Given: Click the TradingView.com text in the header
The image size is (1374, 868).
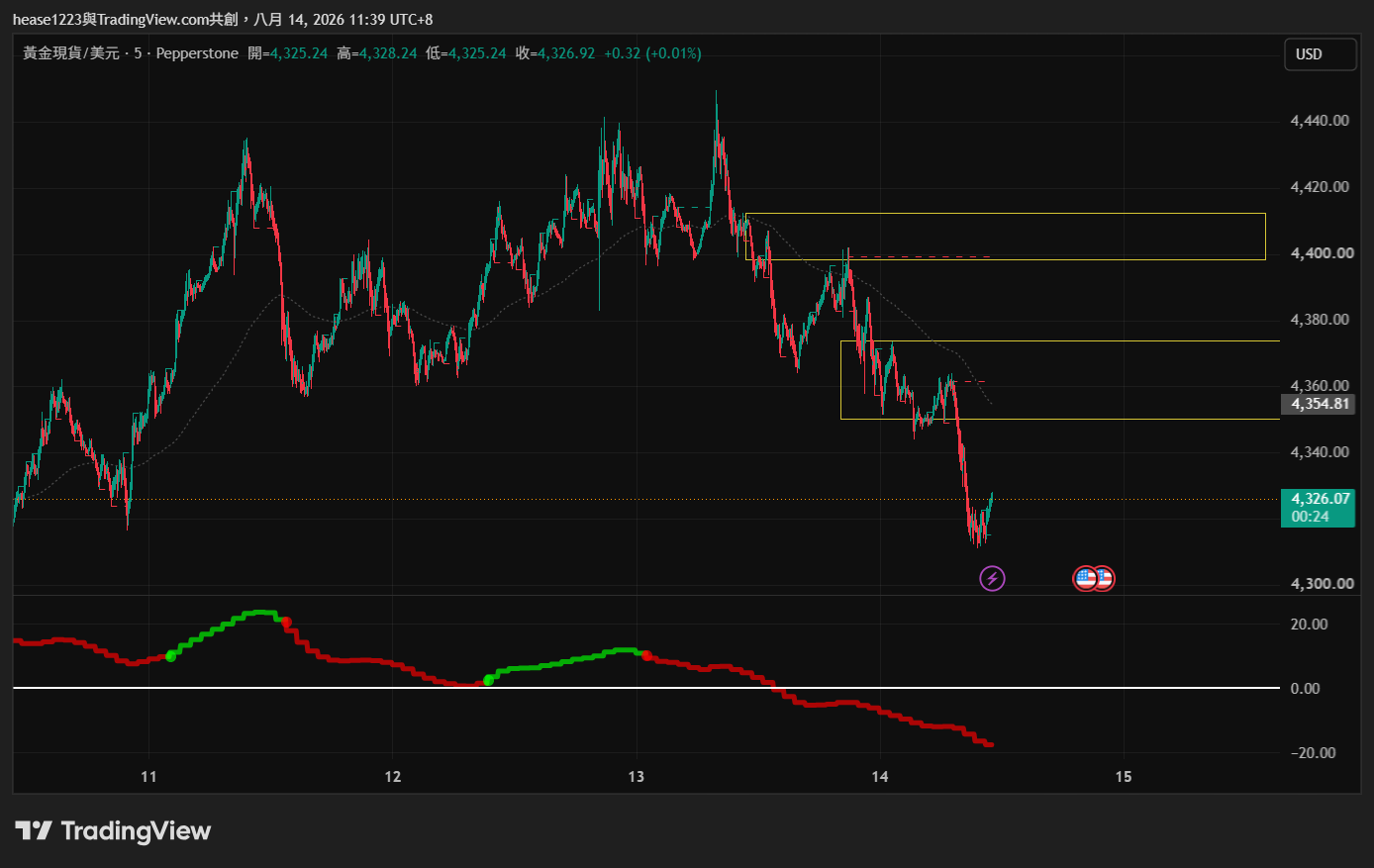Looking at the screenshot, I should (152, 20).
